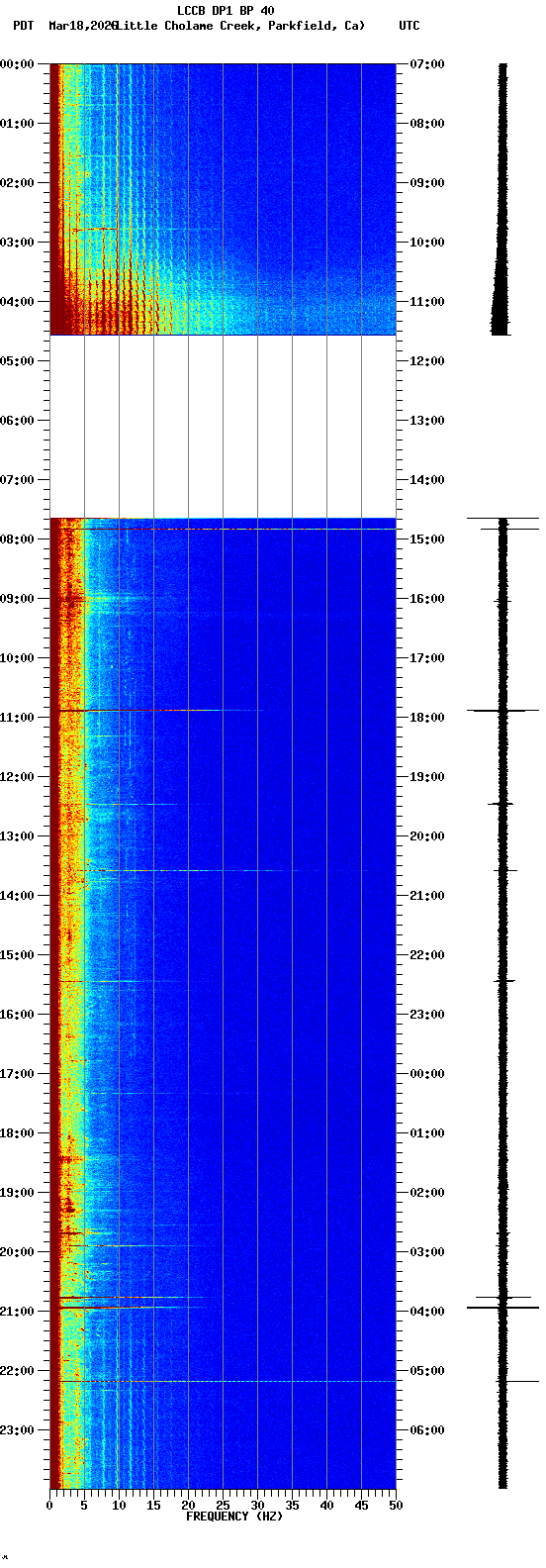Select the UTC time label "01:00" on right axis

(x=427, y=1133)
